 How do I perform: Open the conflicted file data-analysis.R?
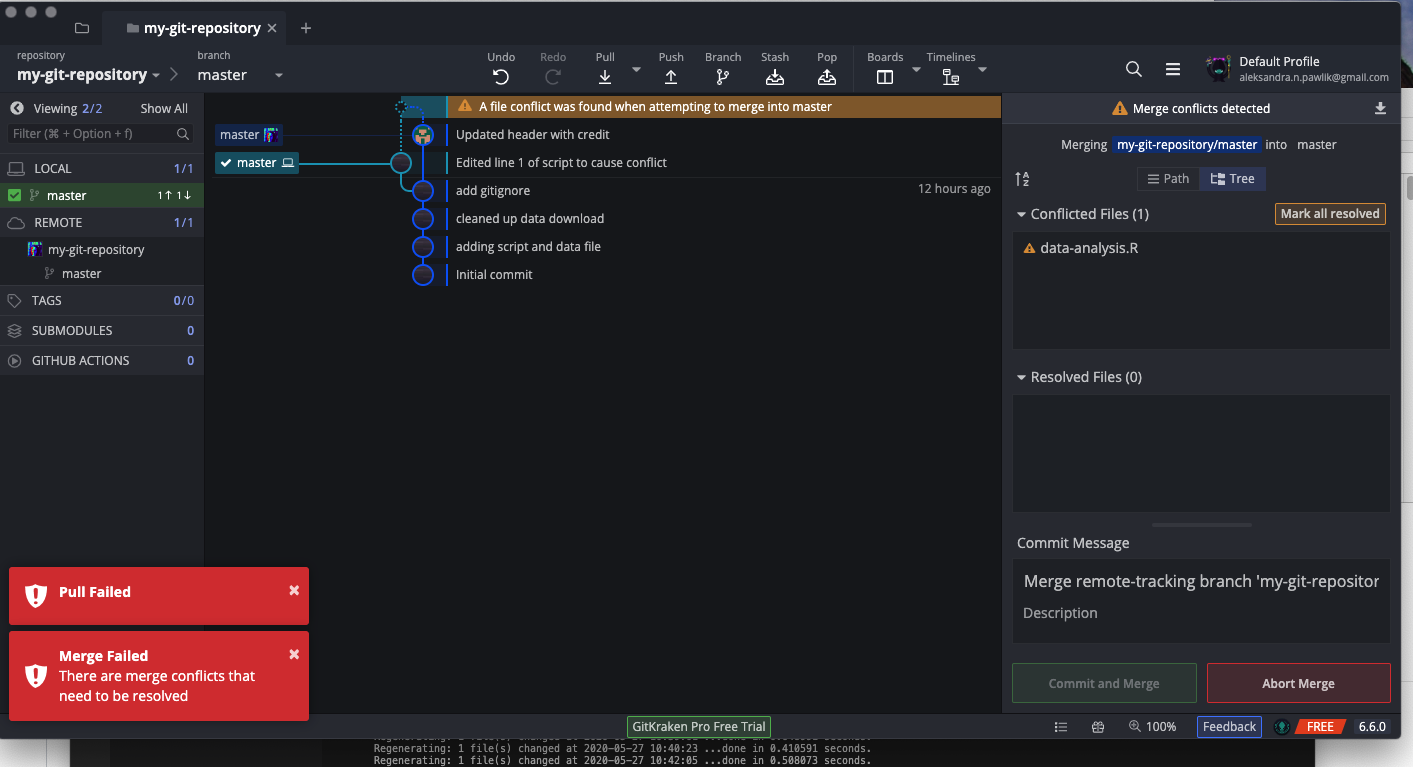point(1089,248)
